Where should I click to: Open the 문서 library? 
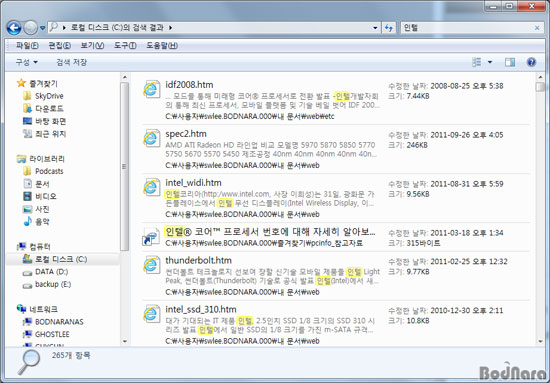click(x=36, y=184)
